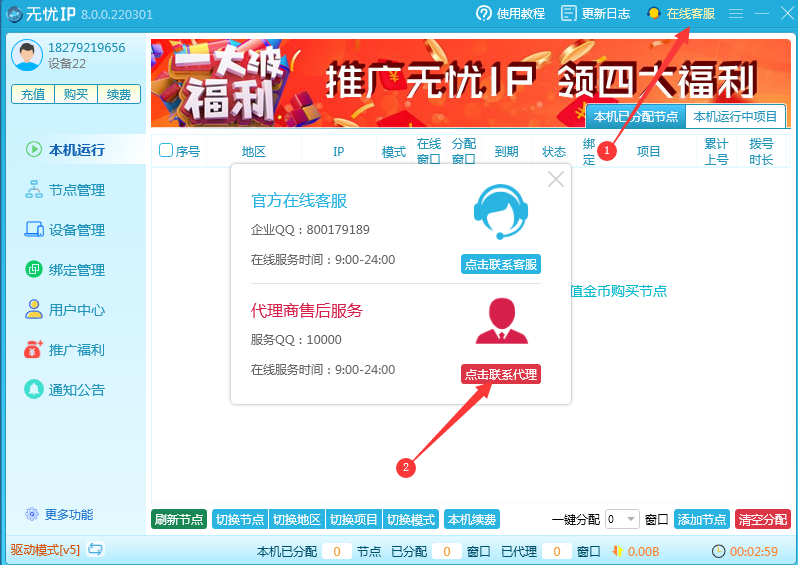Click the 已代理 window count field
The image size is (798, 565).
(557, 551)
